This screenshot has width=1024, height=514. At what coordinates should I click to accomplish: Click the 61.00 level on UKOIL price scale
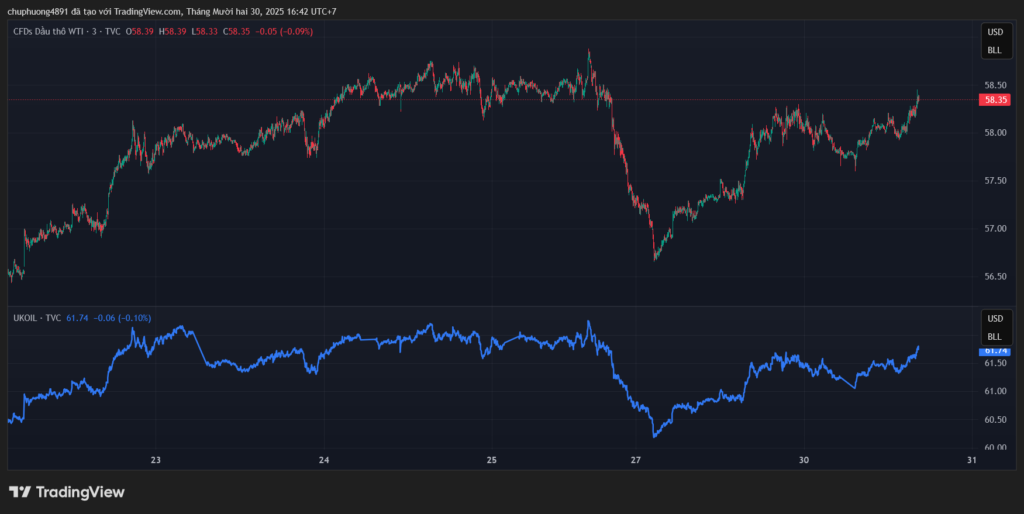[995, 392]
